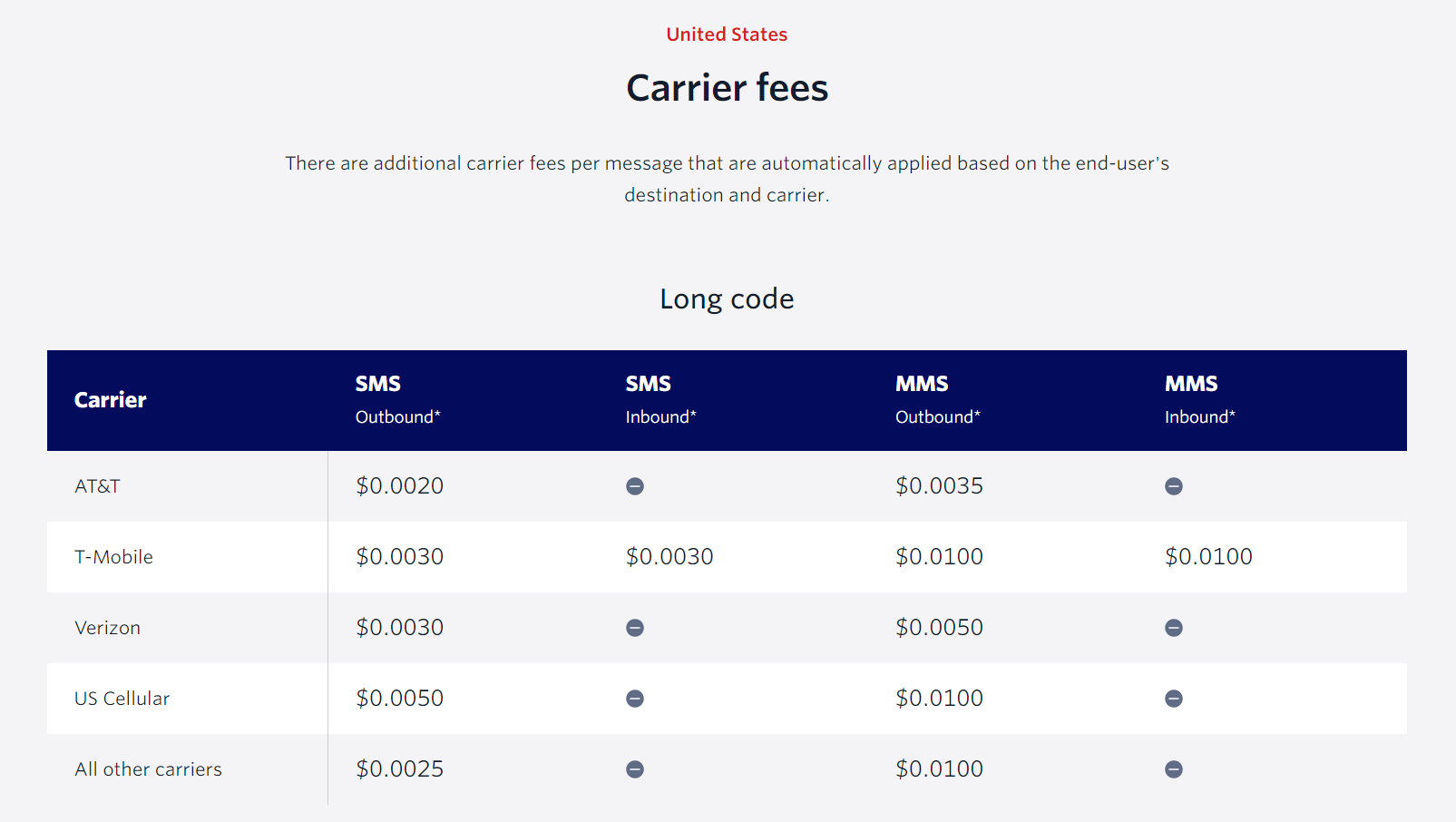Click the Long code section heading
This screenshot has height=822, width=1456.
coord(727,298)
